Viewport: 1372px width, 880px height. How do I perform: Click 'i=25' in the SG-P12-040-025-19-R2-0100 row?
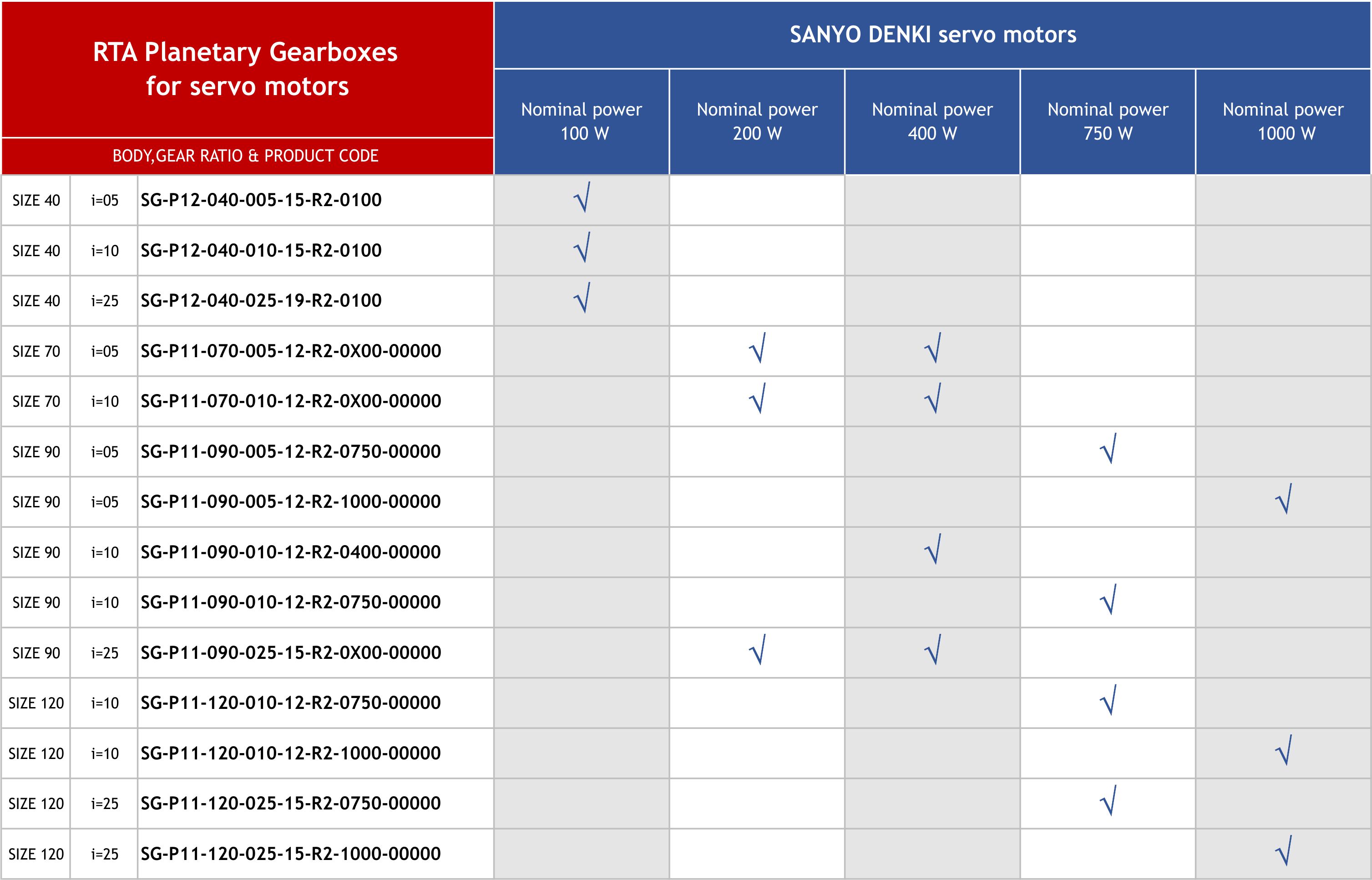pyautogui.click(x=105, y=301)
